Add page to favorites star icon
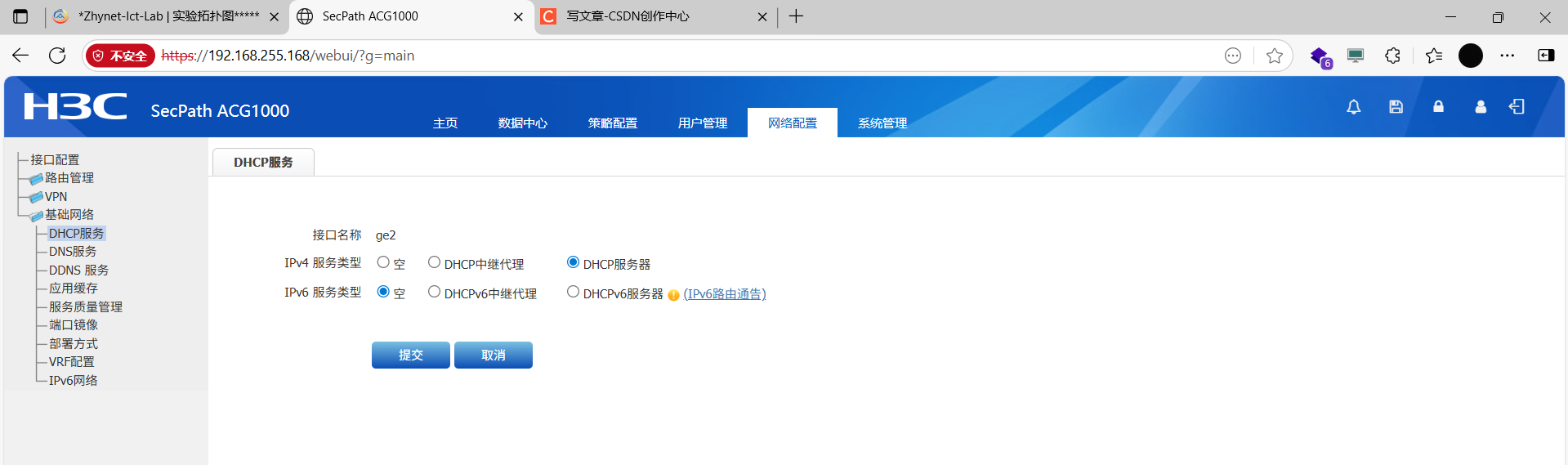This screenshot has height=465, width=1568. (x=1274, y=56)
